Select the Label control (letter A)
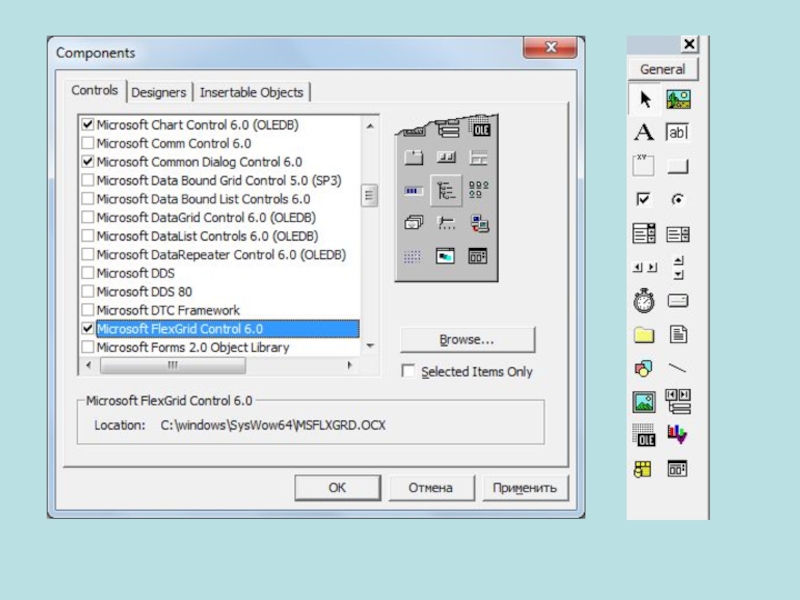Image resolution: width=800 pixels, height=600 pixels. [x=645, y=132]
